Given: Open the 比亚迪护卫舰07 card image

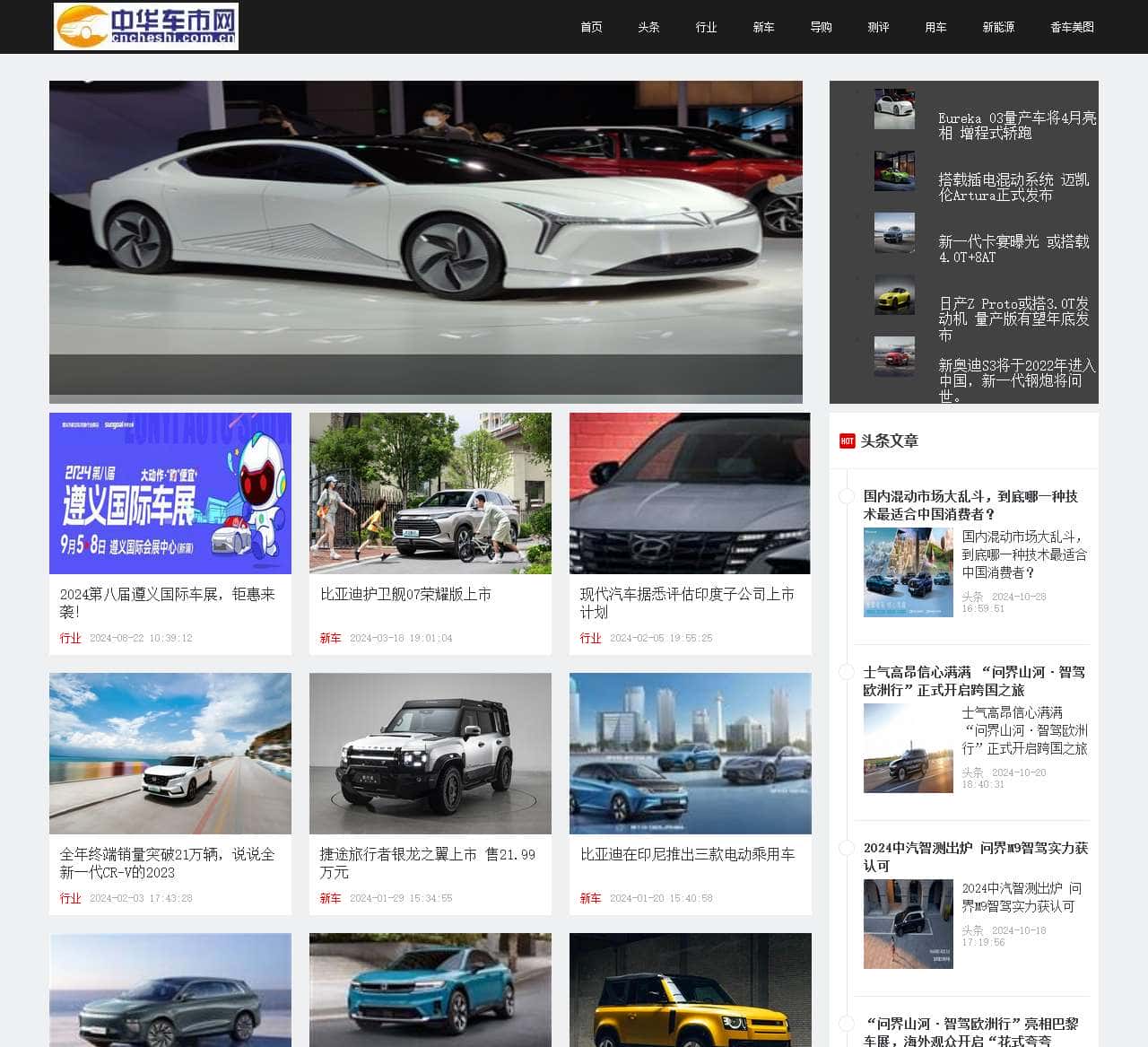Looking at the screenshot, I should point(430,493).
